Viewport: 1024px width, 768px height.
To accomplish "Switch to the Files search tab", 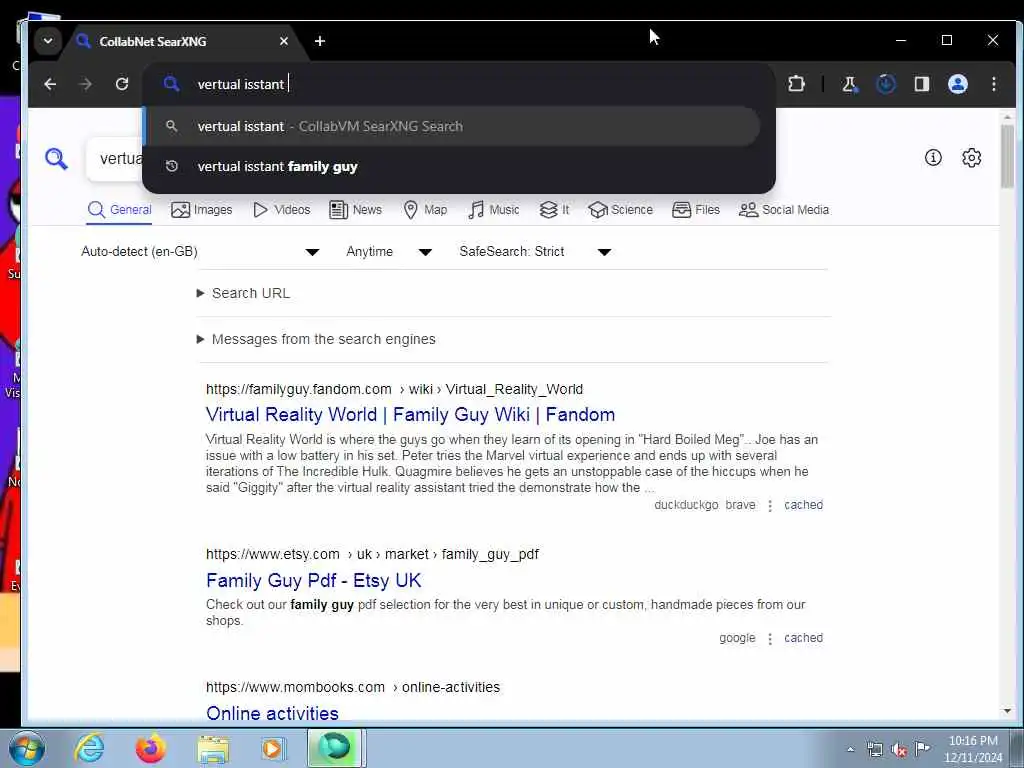I will coord(696,210).
